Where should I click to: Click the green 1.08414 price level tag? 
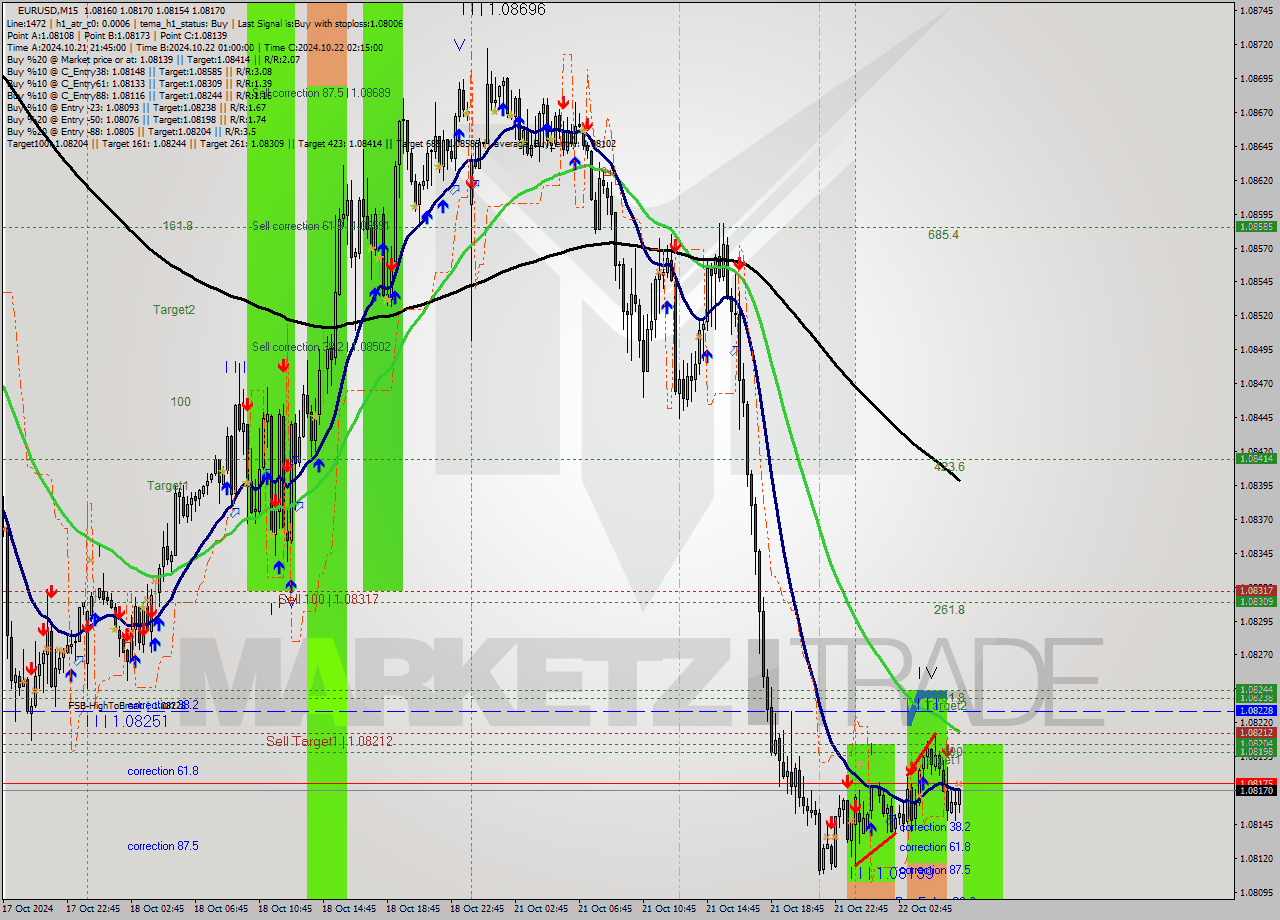point(1258,458)
